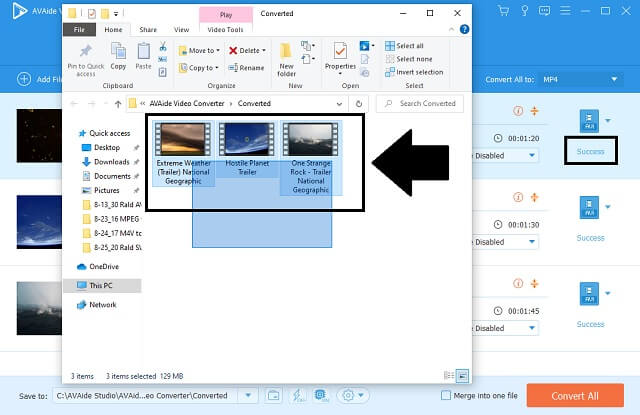The image size is (640, 415).
Task: Refresh the Converted folder view
Action: (359, 104)
